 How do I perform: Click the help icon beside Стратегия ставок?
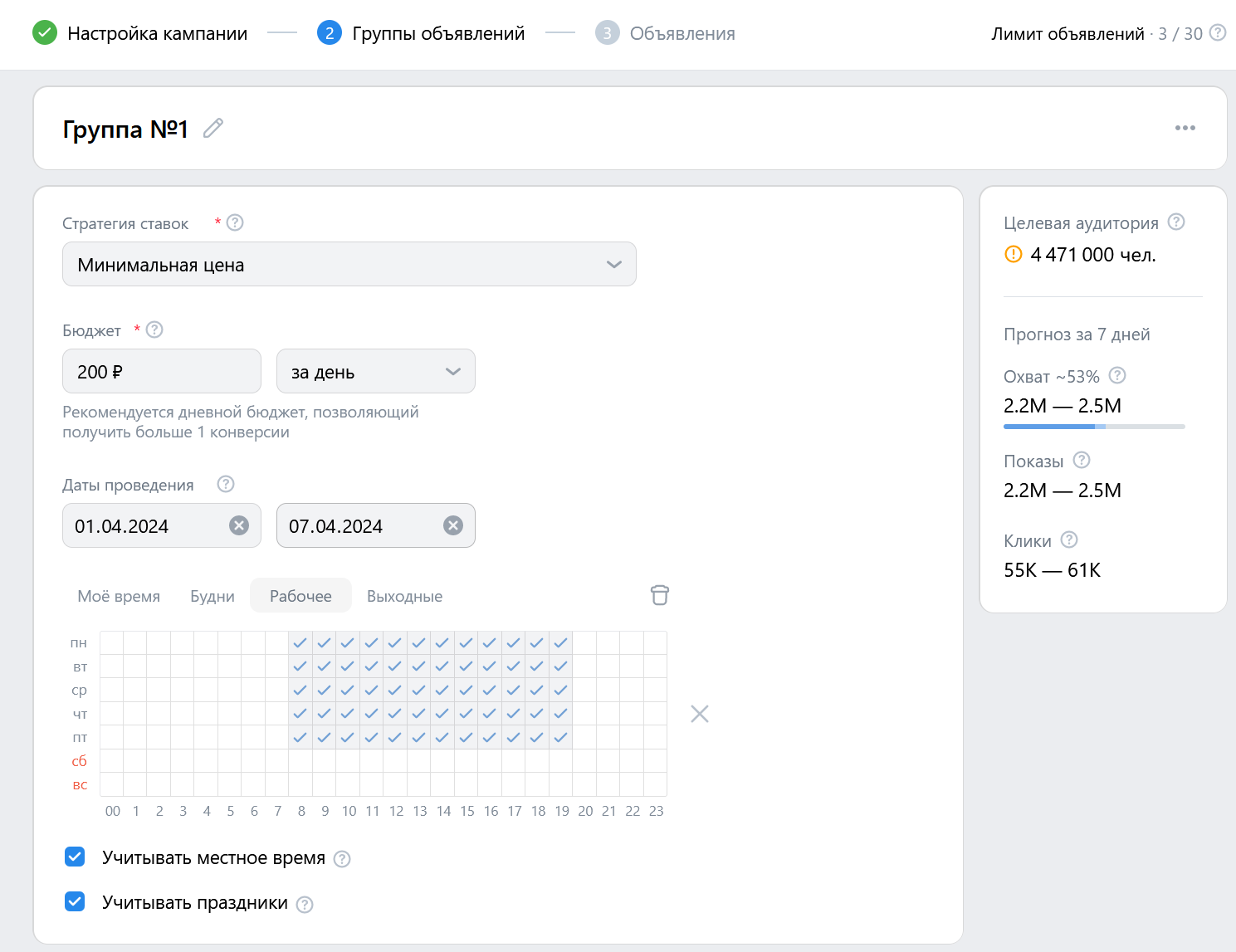[235, 222]
